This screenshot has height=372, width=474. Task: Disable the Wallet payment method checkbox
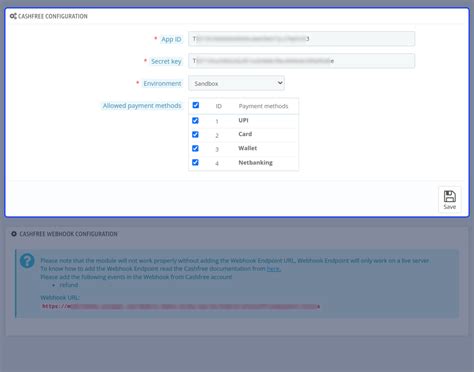click(x=195, y=148)
